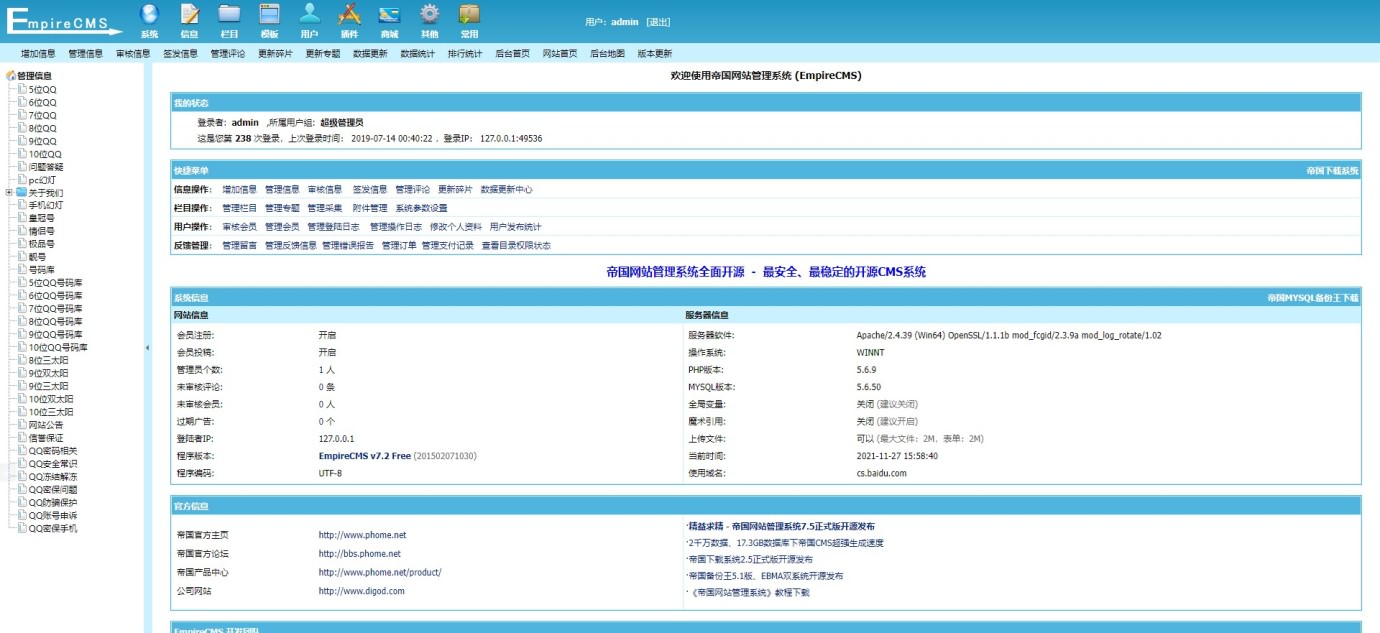Select 号码库 in the sidebar tree

(x=41, y=270)
